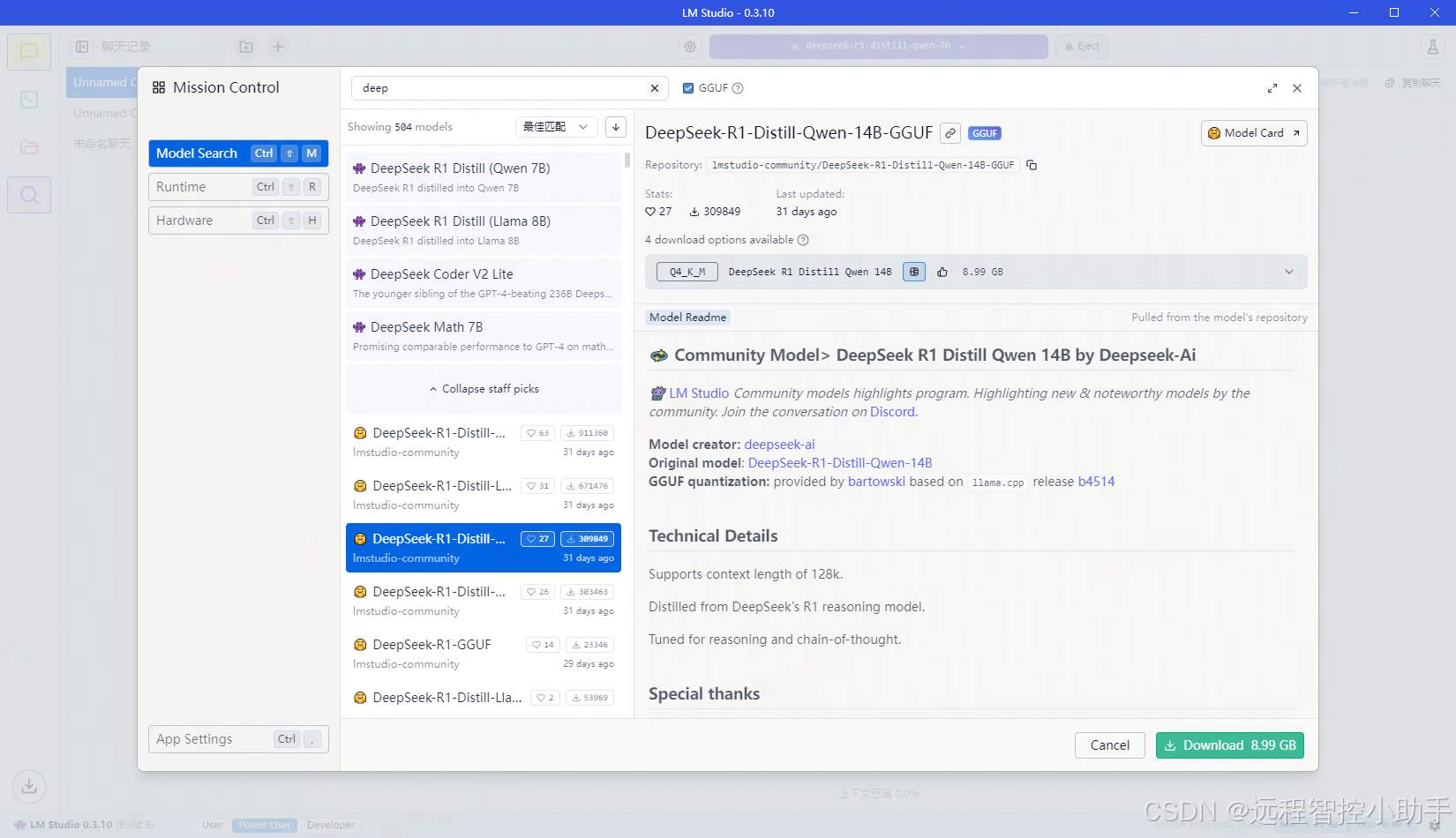Open model settings gear icon
Image resolution: width=1456 pixels, height=838 pixels.
(x=690, y=47)
